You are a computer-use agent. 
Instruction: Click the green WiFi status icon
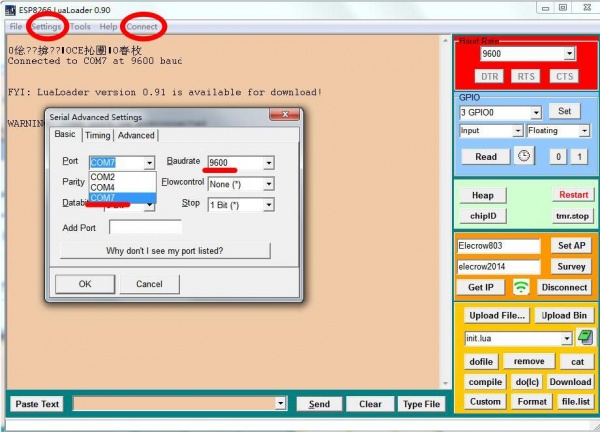click(x=521, y=287)
